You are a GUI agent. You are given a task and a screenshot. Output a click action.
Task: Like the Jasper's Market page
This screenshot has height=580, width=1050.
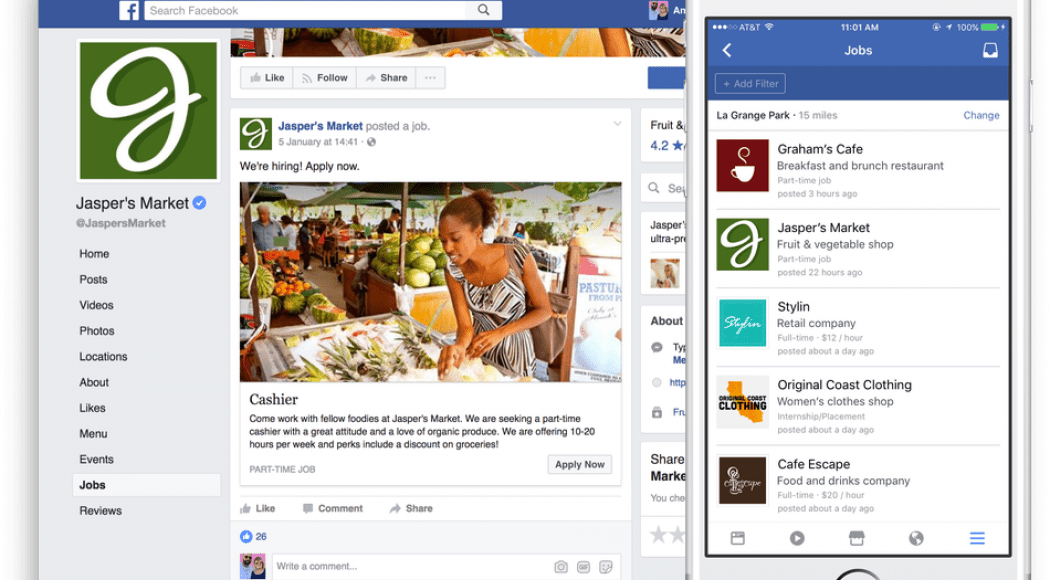coord(267,78)
